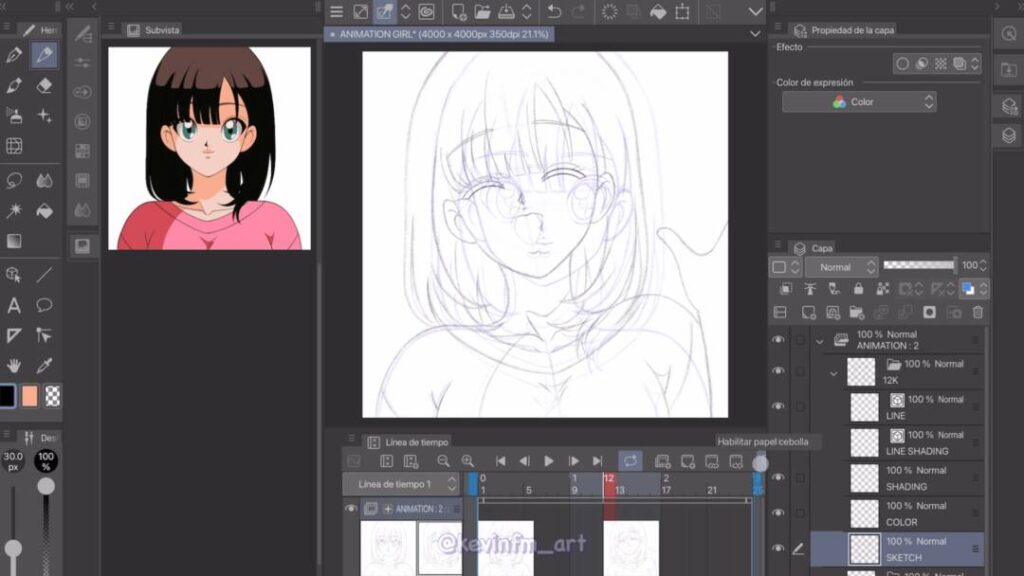
Task: Select the Gradient tool
Action: point(14,241)
